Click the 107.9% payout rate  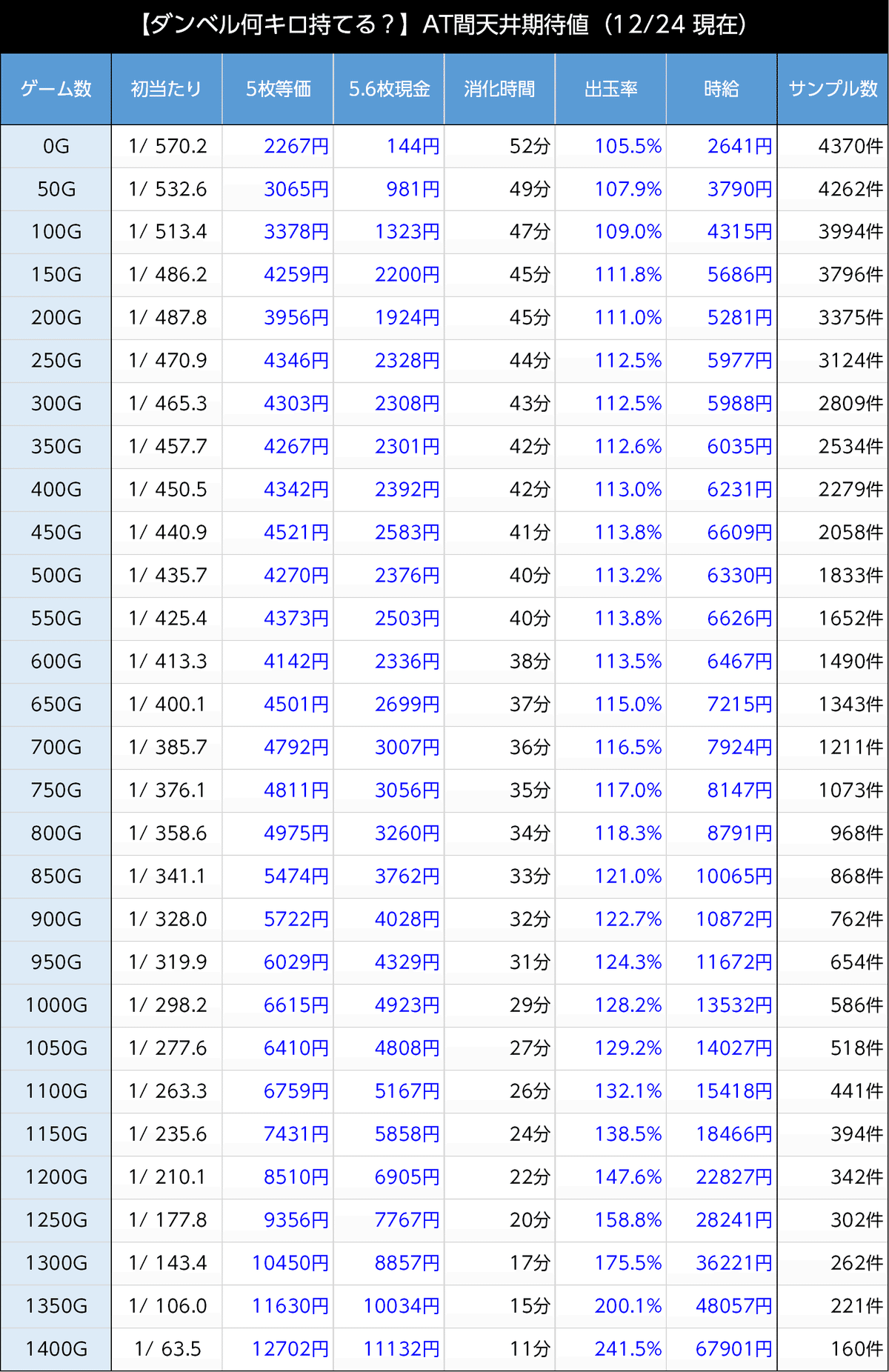(x=628, y=190)
